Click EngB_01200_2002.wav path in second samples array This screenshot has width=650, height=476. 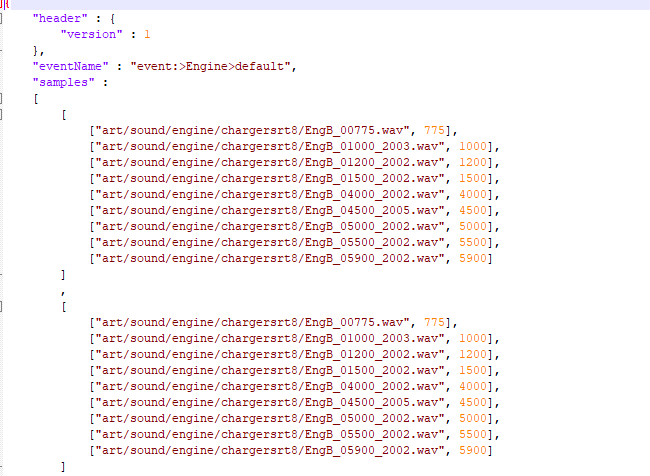tap(270, 355)
